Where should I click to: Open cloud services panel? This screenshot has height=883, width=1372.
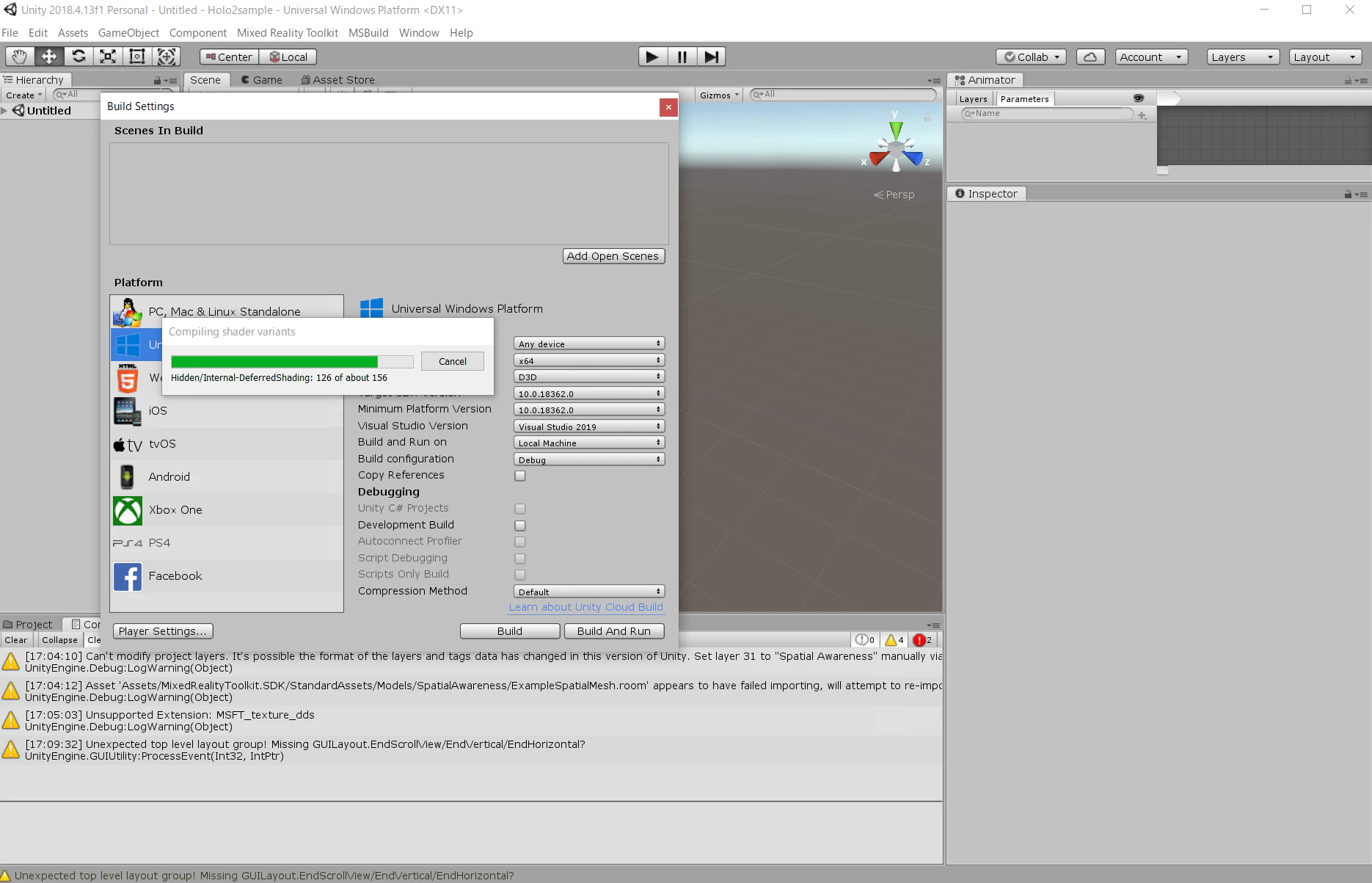click(1090, 57)
